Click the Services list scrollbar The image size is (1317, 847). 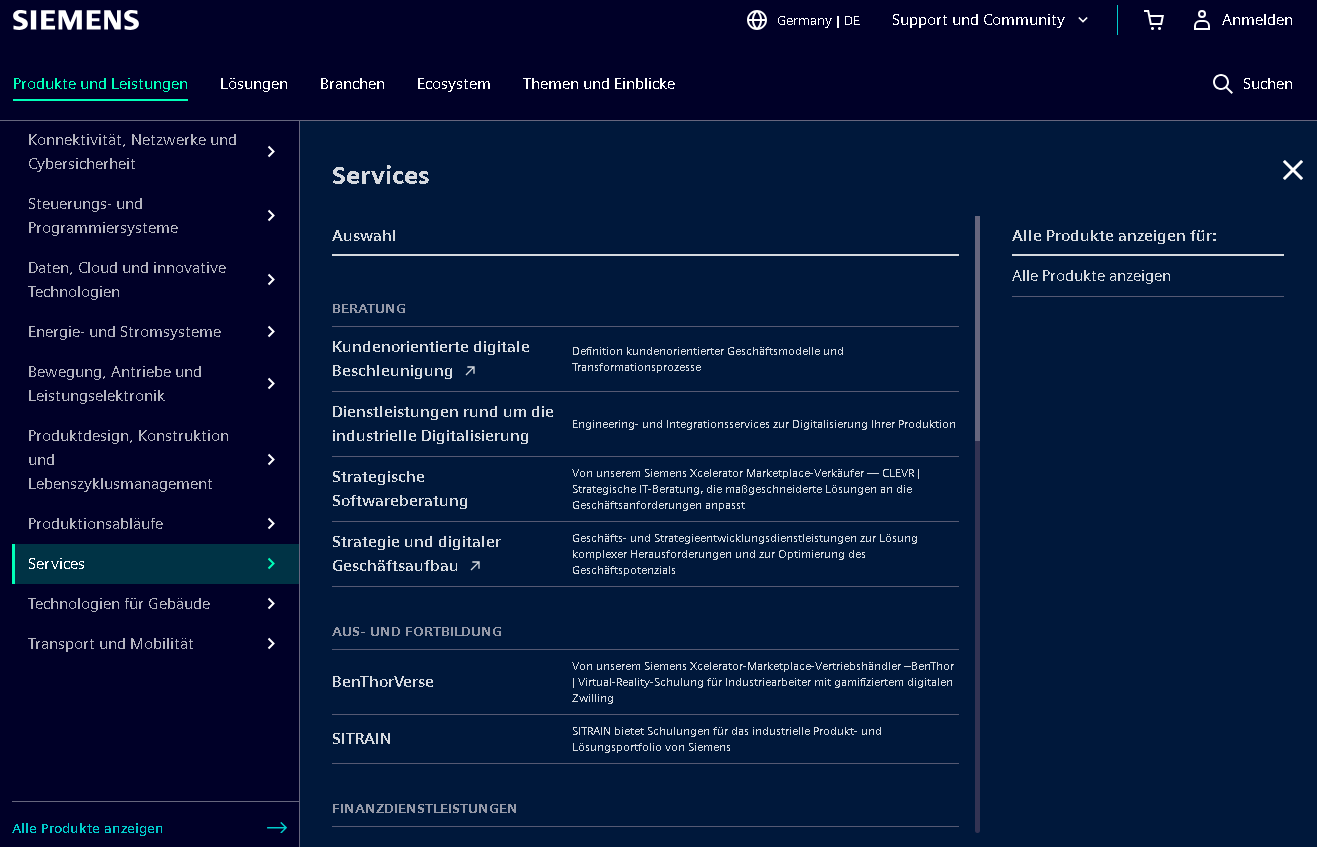(977, 329)
